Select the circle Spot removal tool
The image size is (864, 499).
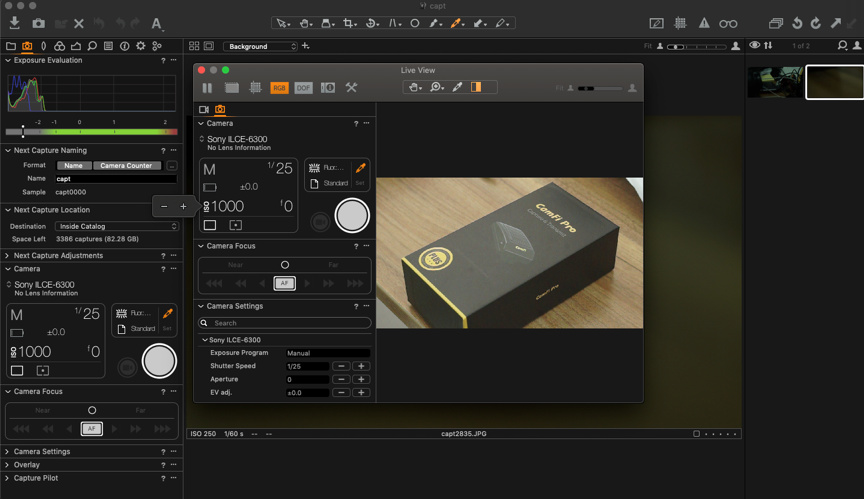click(x=415, y=23)
